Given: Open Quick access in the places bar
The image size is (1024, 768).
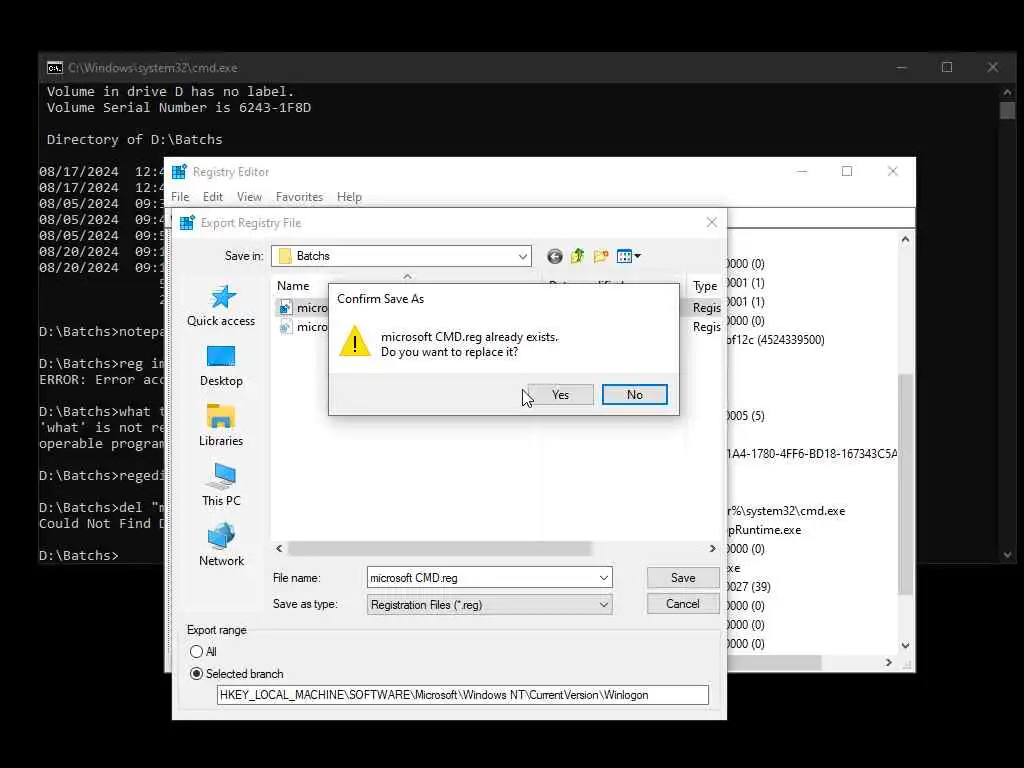Looking at the screenshot, I should coord(221,306).
